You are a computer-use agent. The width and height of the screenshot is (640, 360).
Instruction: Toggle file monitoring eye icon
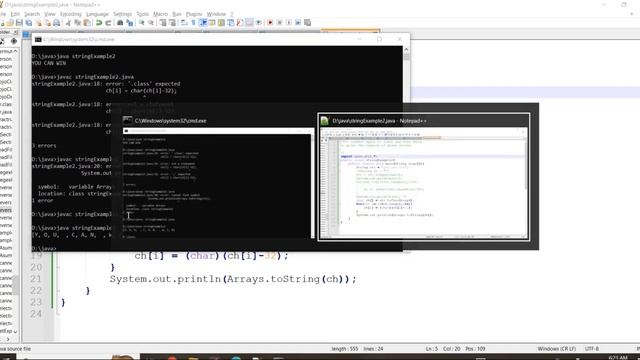point(259,23)
